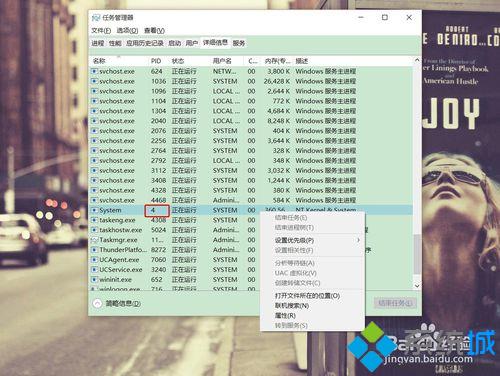This screenshot has width=500, height=376.
Task: Click the ThunderPlatform process icon
Action: click(x=95, y=250)
